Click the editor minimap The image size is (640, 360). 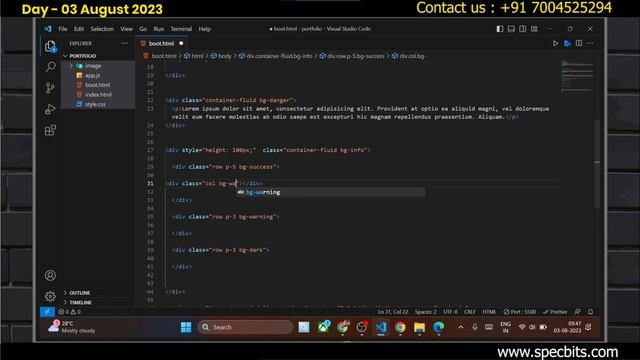(577, 76)
